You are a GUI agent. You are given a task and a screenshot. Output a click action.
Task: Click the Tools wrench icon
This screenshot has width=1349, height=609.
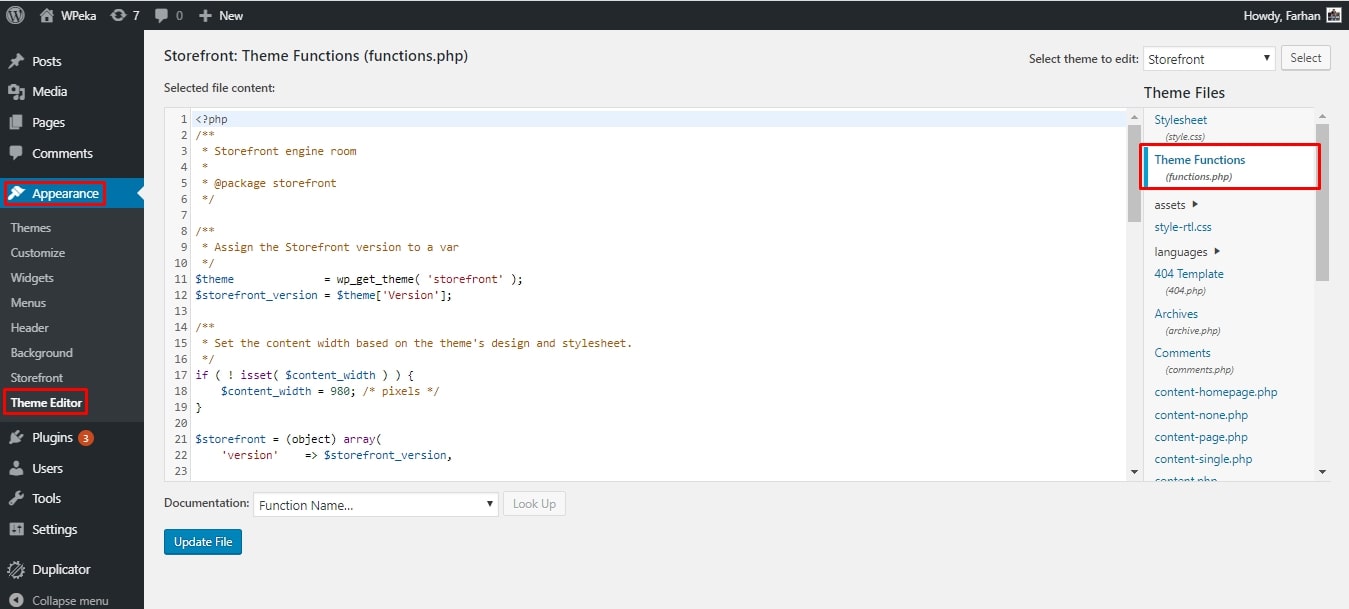coord(16,498)
